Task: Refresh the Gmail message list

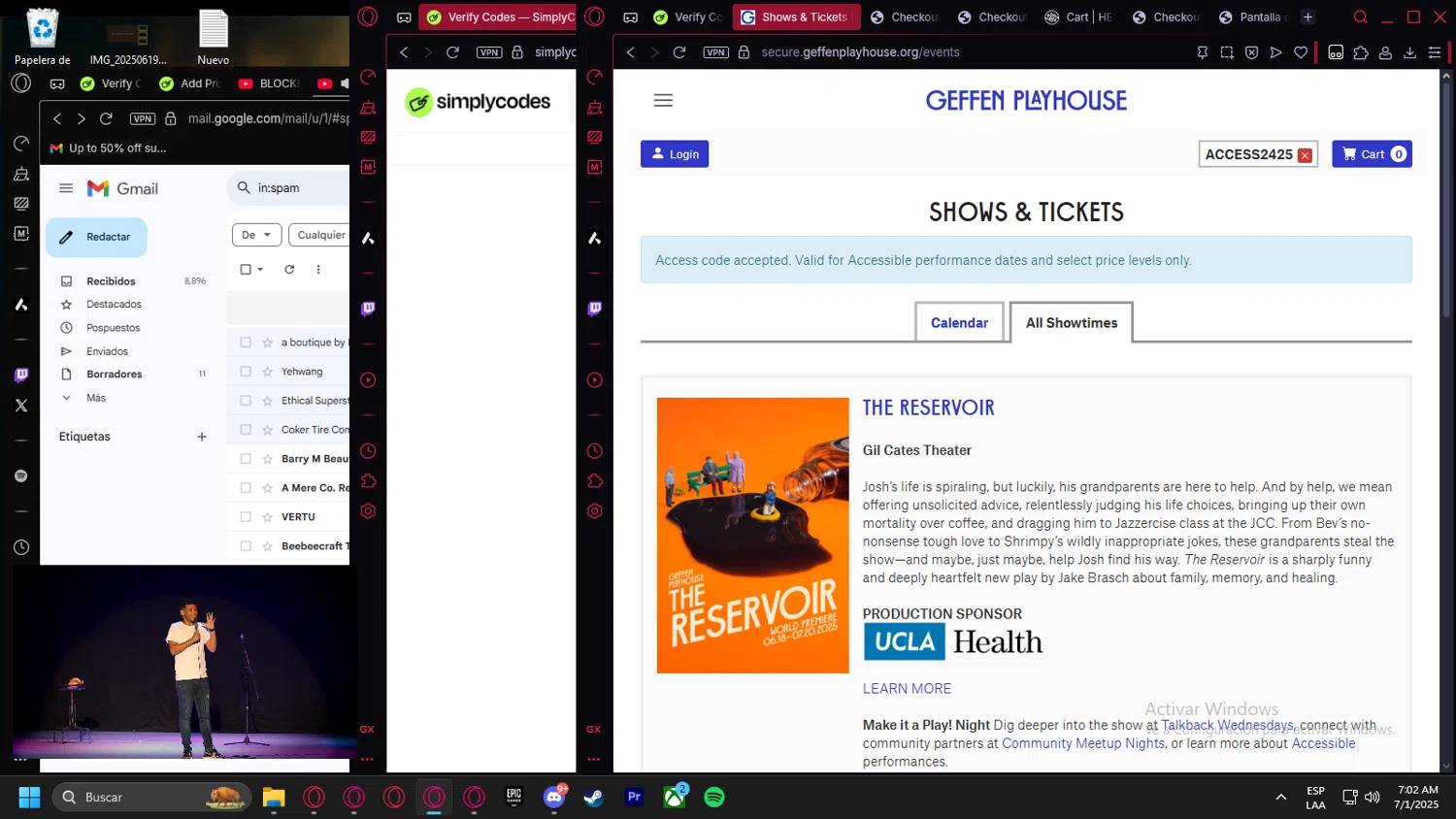Action: click(289, 270)
